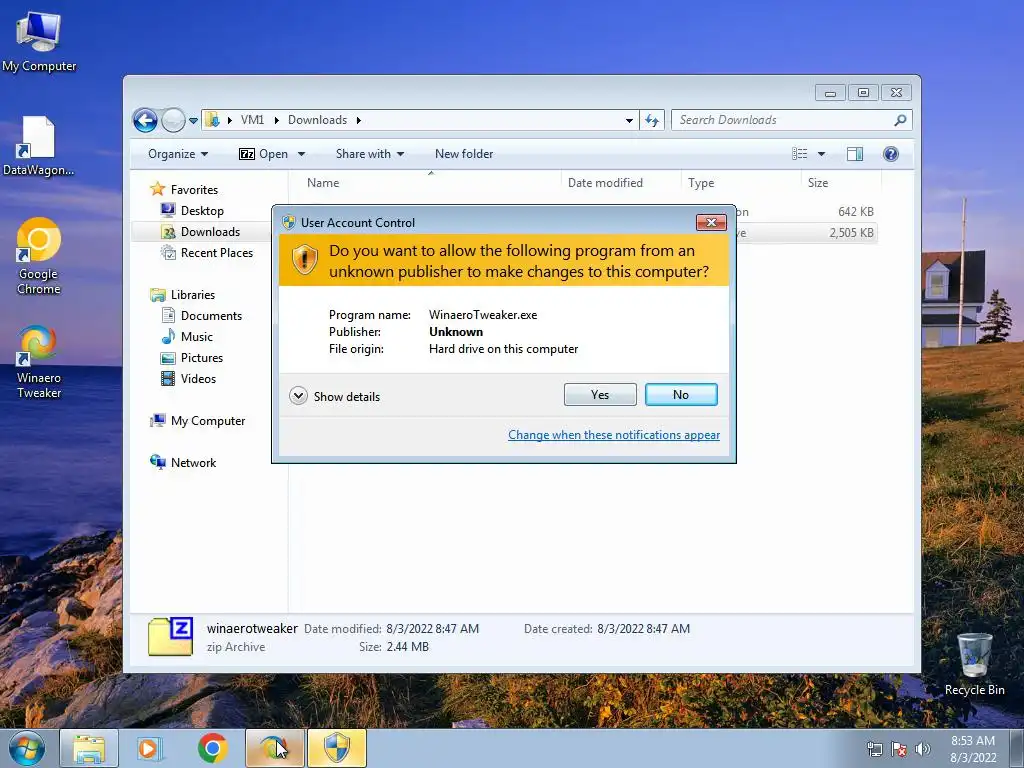The width and height of the screenshot is (1024, 768).
Task: Create a New folder
Action: (464, 154)
